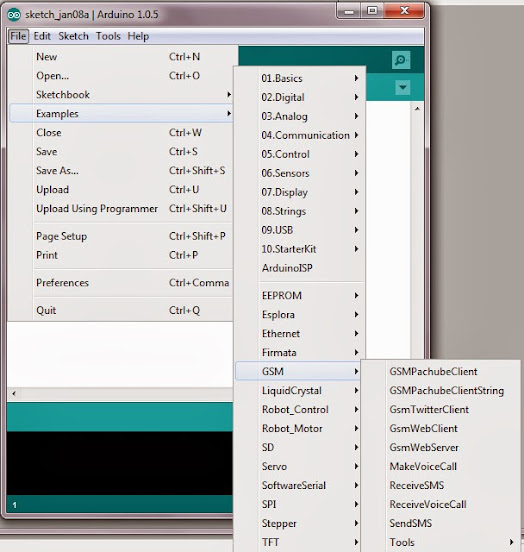Expand 03.Analog examples submenu
This screenshot has width=524, height=552.
pos(299,116)
